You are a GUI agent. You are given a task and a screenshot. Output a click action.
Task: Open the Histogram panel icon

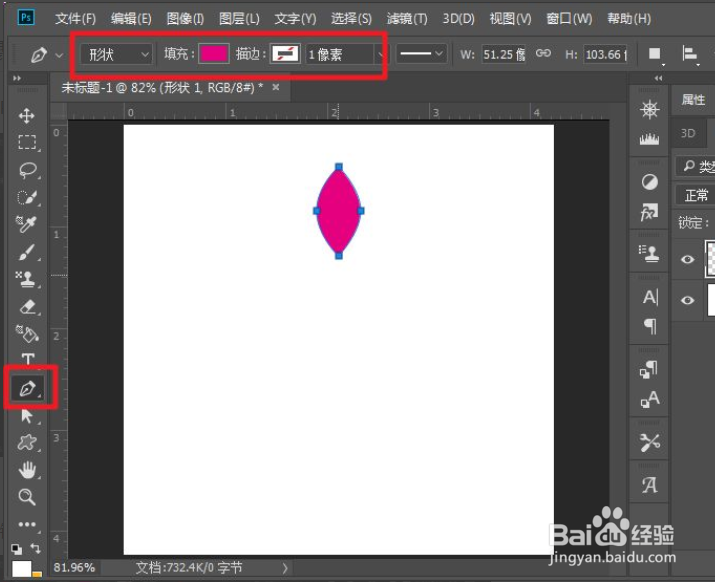[x=649, y=138]
